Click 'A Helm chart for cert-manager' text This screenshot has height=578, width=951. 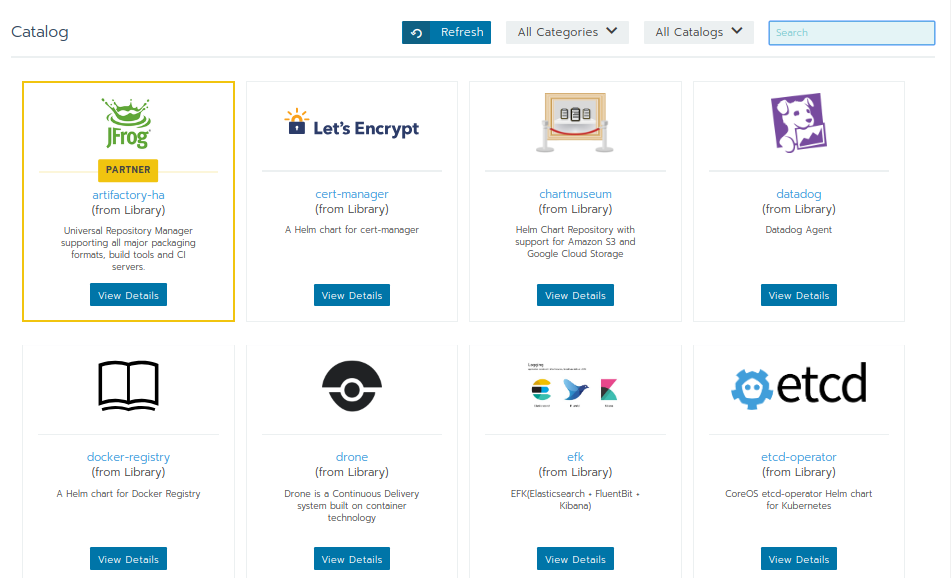352,230
